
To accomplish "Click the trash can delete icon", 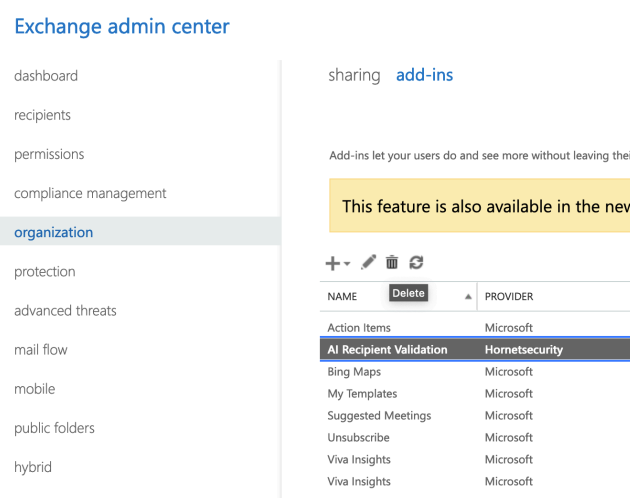I will [x=392, y=262].
